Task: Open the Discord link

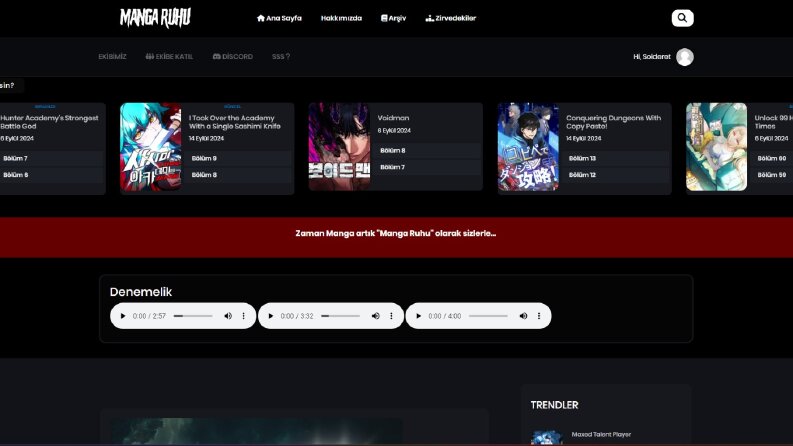Action: tap(233, 57)
